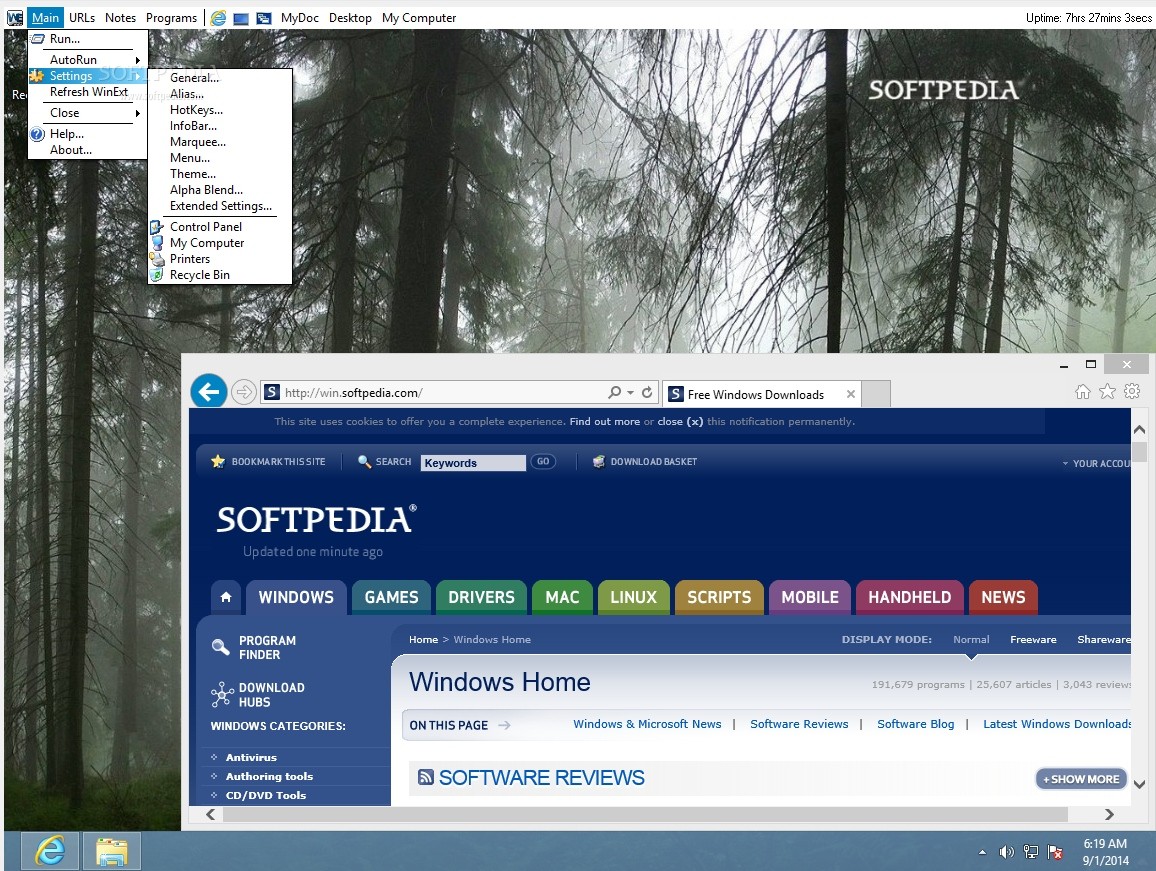Click the Desktop shortcut in top bar

click(350, 18)
